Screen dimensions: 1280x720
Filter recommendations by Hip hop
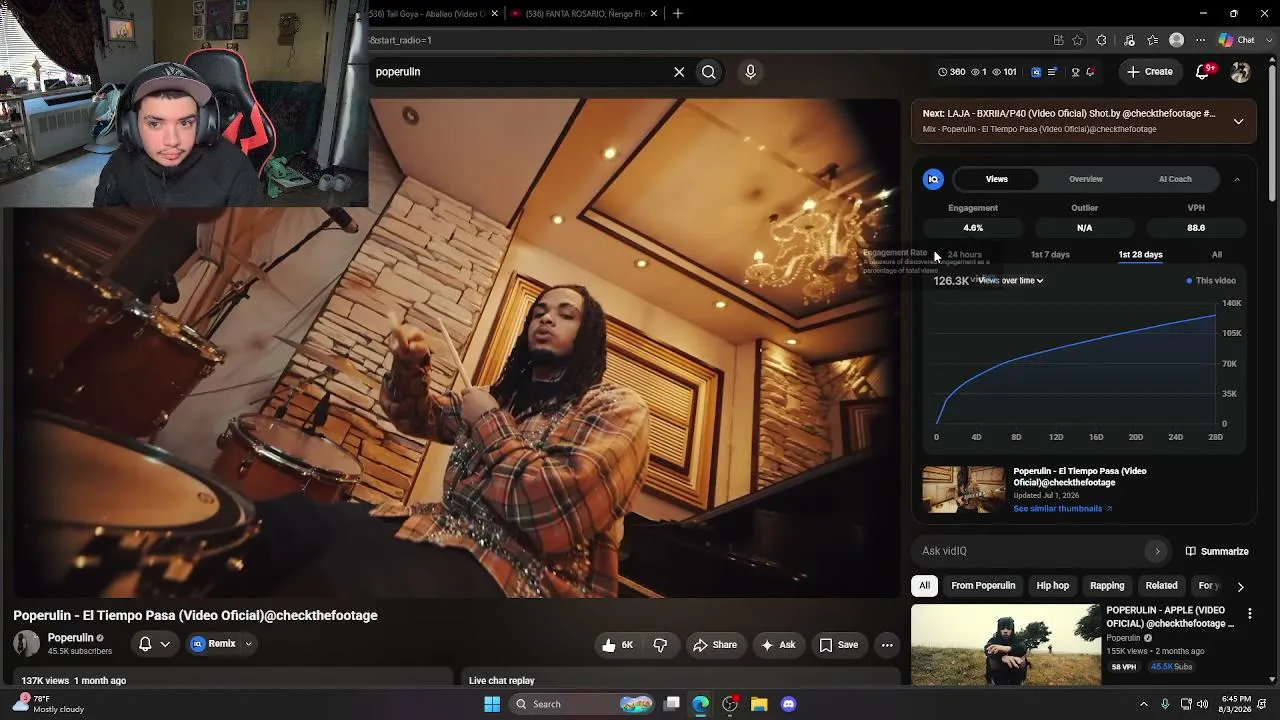[x=1053, y=586]
